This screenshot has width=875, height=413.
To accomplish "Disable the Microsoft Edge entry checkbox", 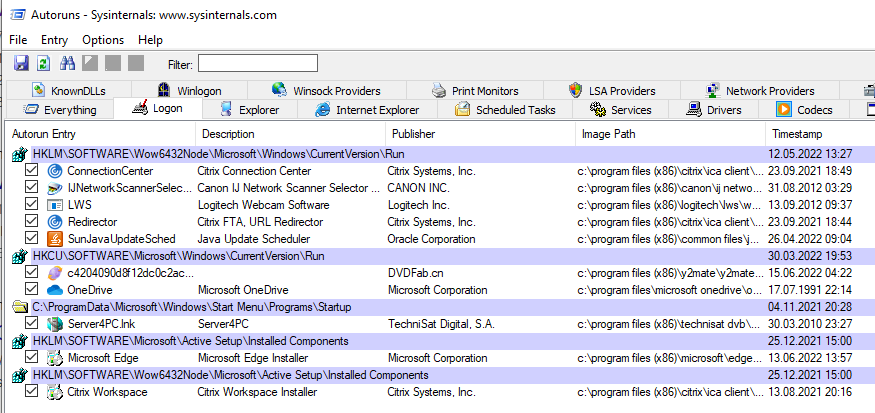I will (x=31, y=357).
